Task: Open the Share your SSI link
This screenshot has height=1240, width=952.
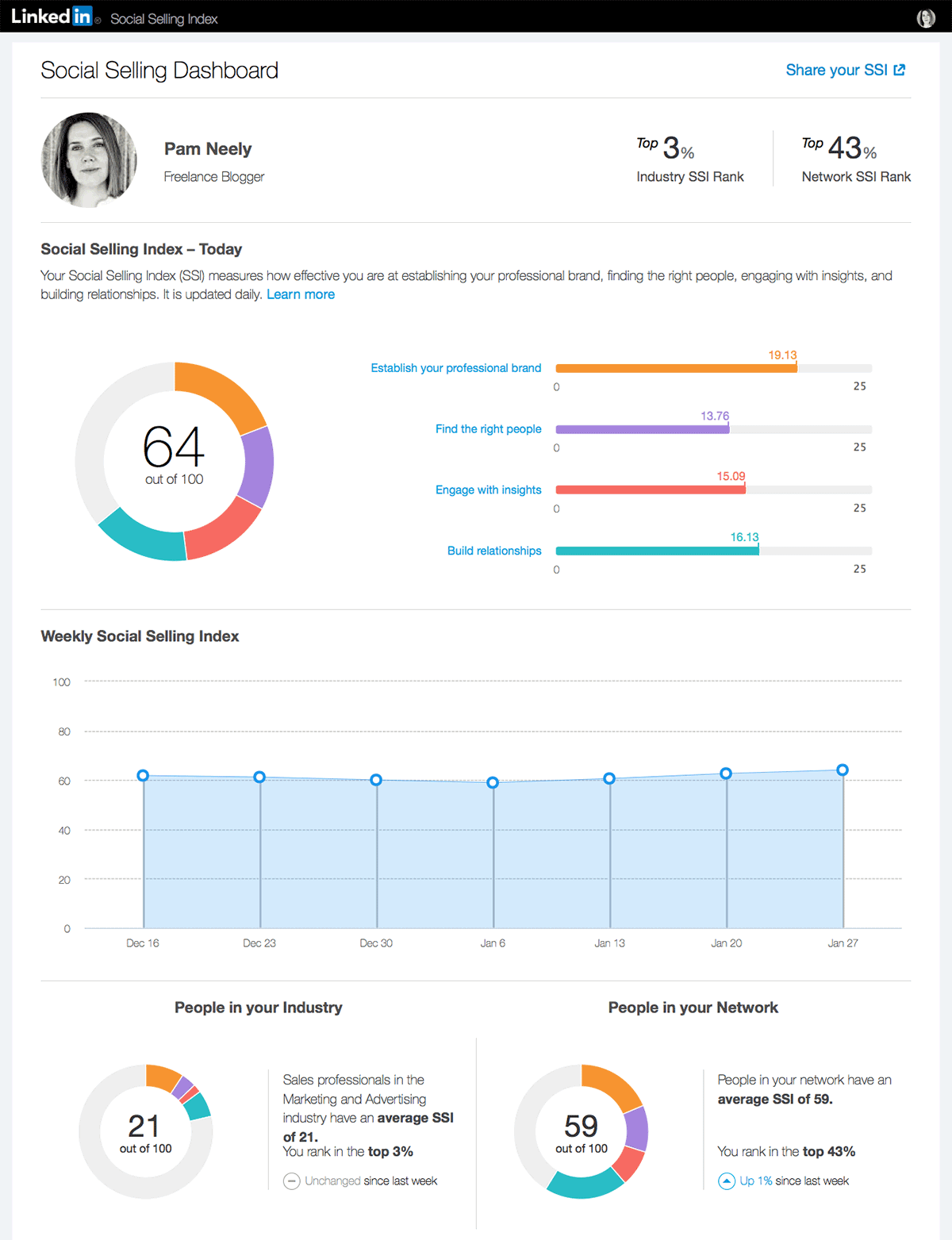Action: coord(846,70)
